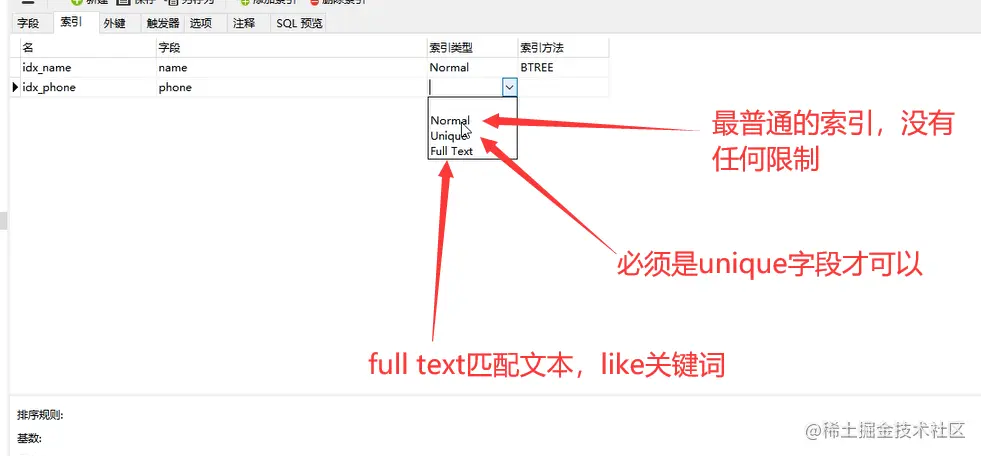981x456 pixels.
Task: Click the index type combo box field
Action: click(465, 88)
